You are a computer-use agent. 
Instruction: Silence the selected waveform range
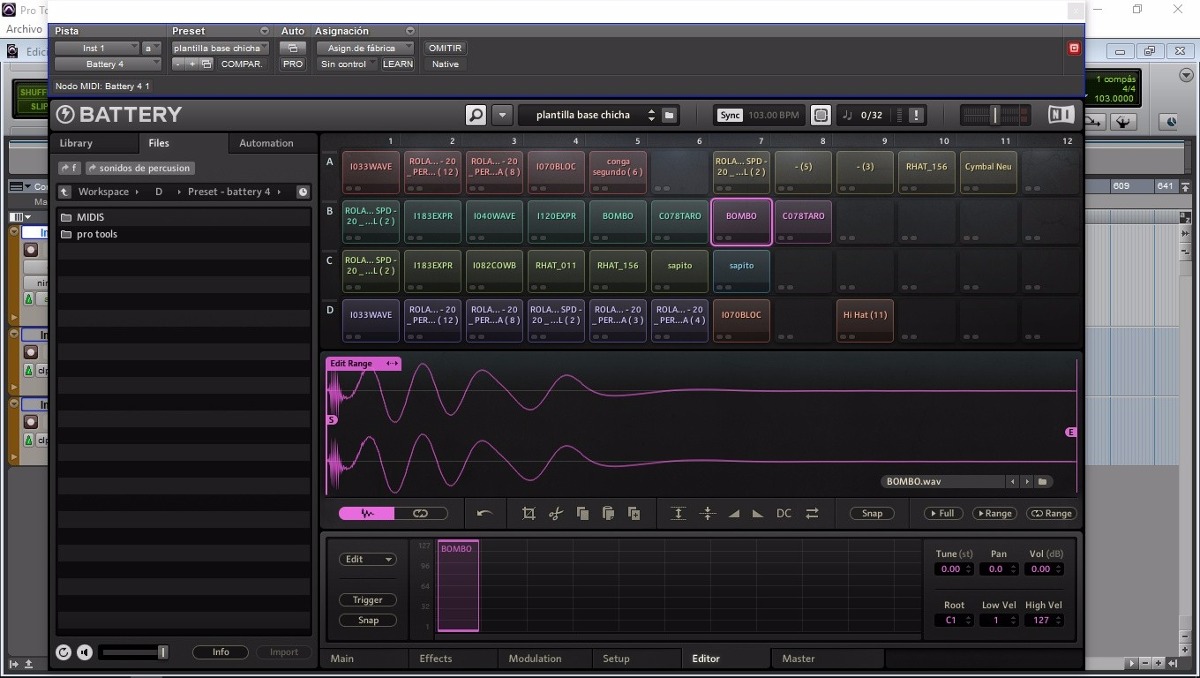click(708, 513)
